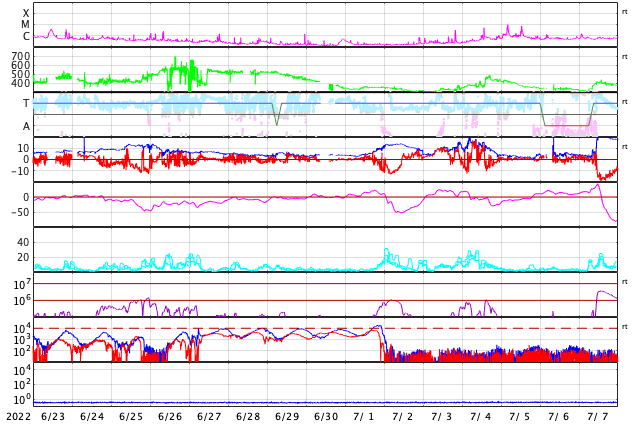Click the -10 axis label
This screenshot has height=424, width=634.
coord(21,171)
